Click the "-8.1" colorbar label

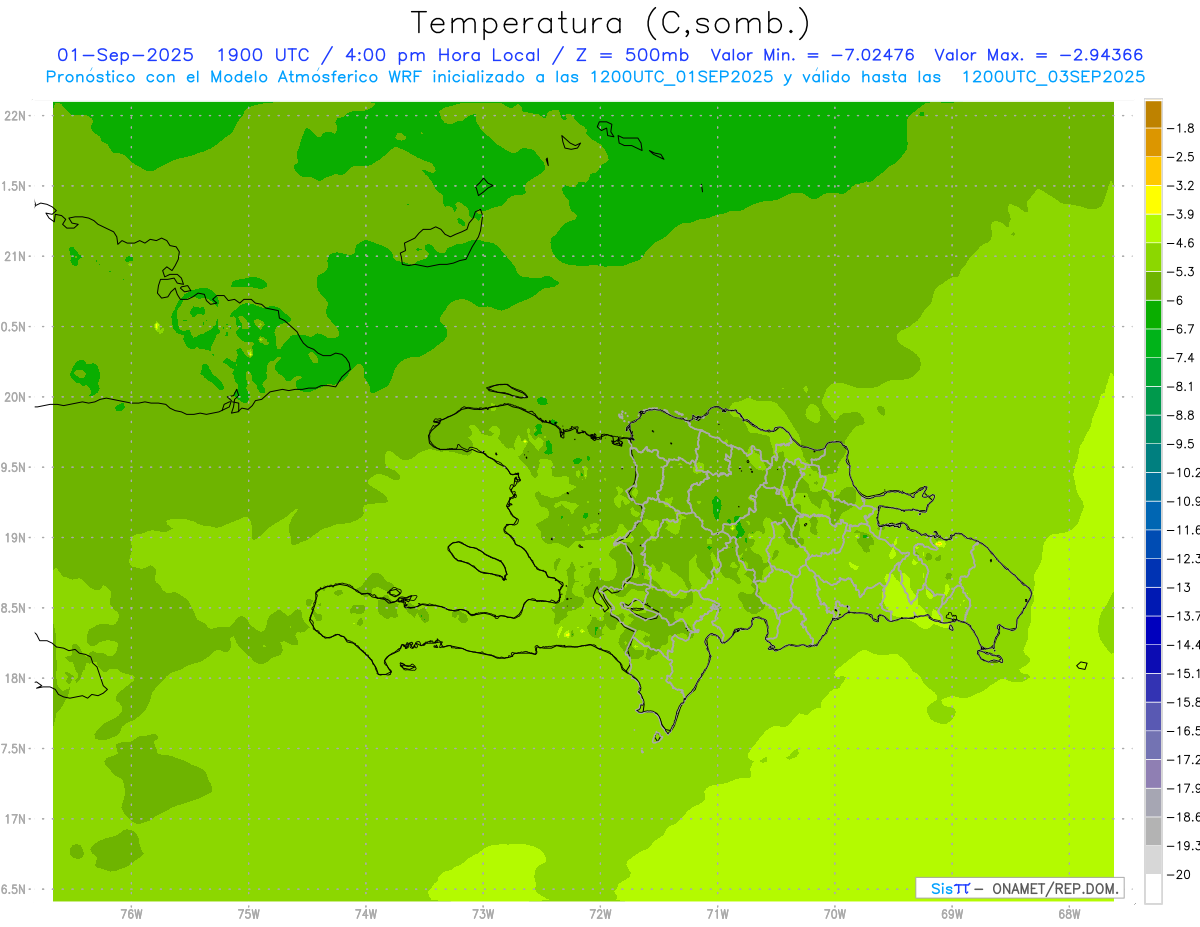point(1181,386)
